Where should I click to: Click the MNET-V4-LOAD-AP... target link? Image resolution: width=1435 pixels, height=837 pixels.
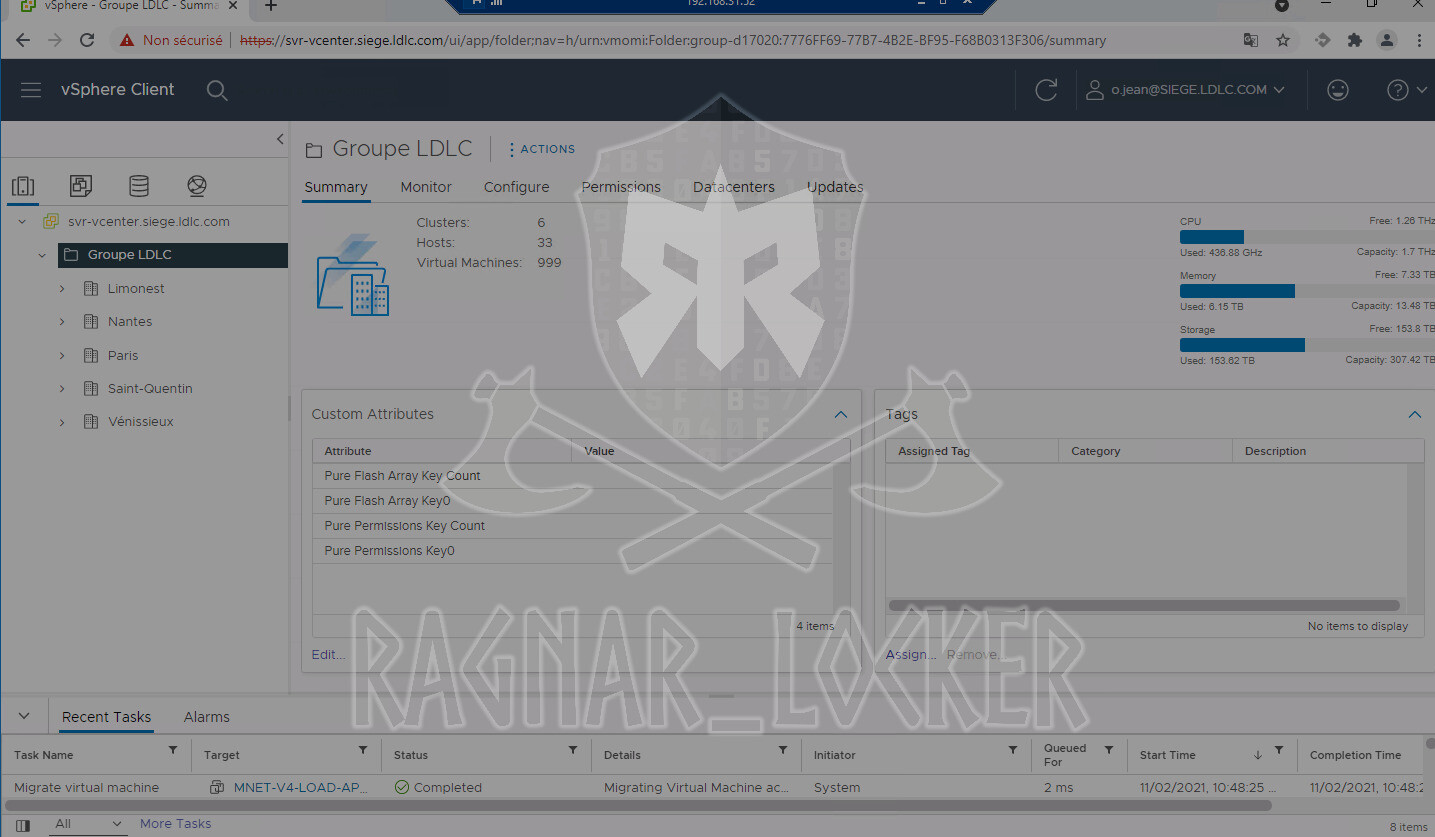[301, 788]
